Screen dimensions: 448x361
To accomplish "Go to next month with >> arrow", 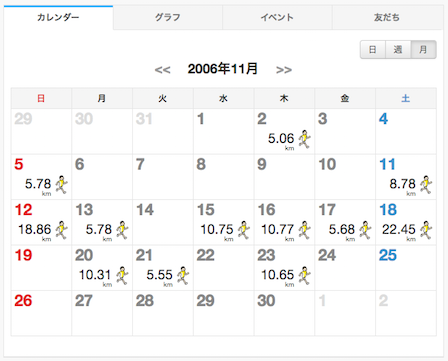I will [x=284, y=70].
